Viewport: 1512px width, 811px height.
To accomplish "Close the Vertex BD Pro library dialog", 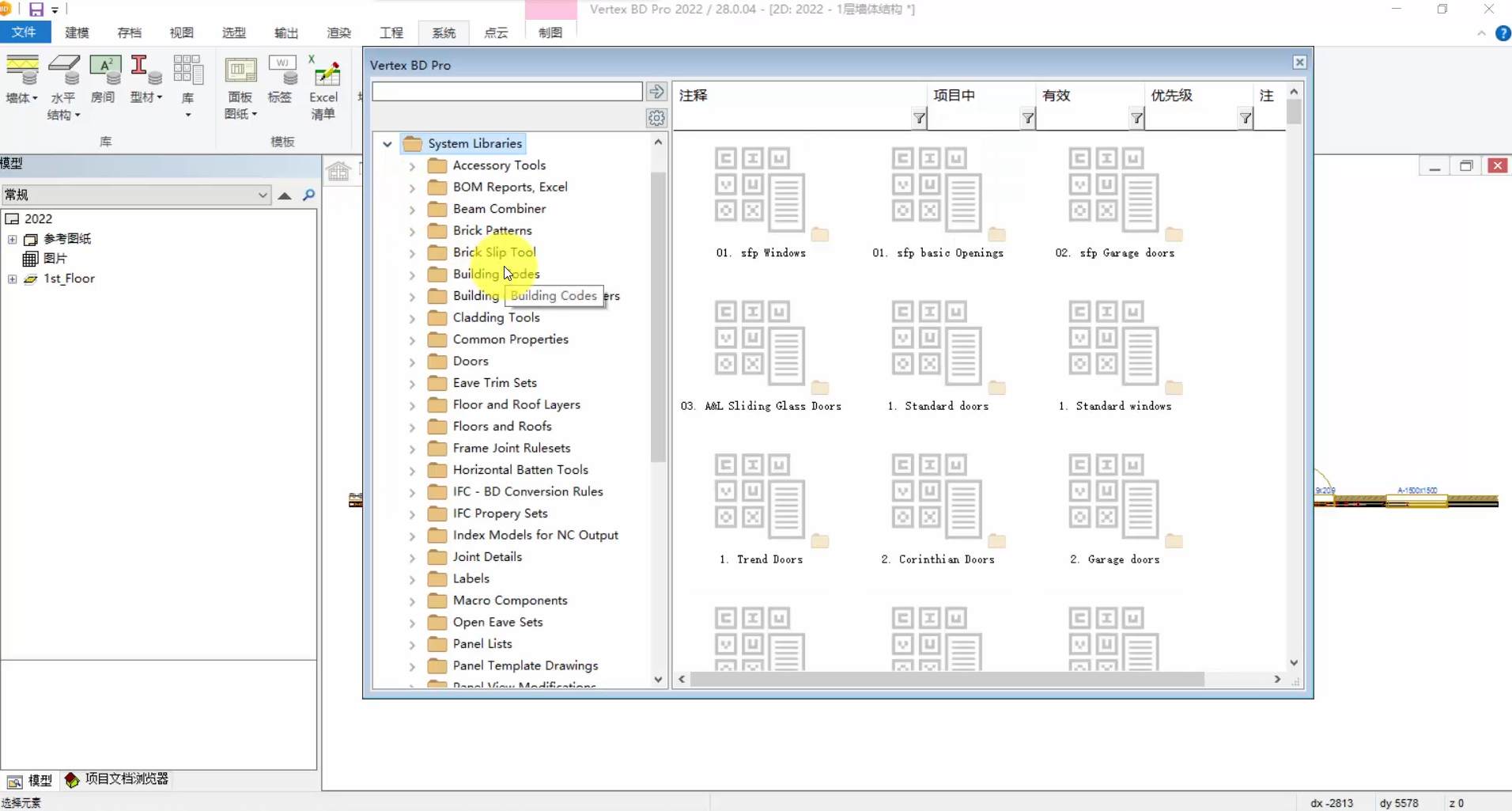I will pyautogui.click(x=1299, y=63).
